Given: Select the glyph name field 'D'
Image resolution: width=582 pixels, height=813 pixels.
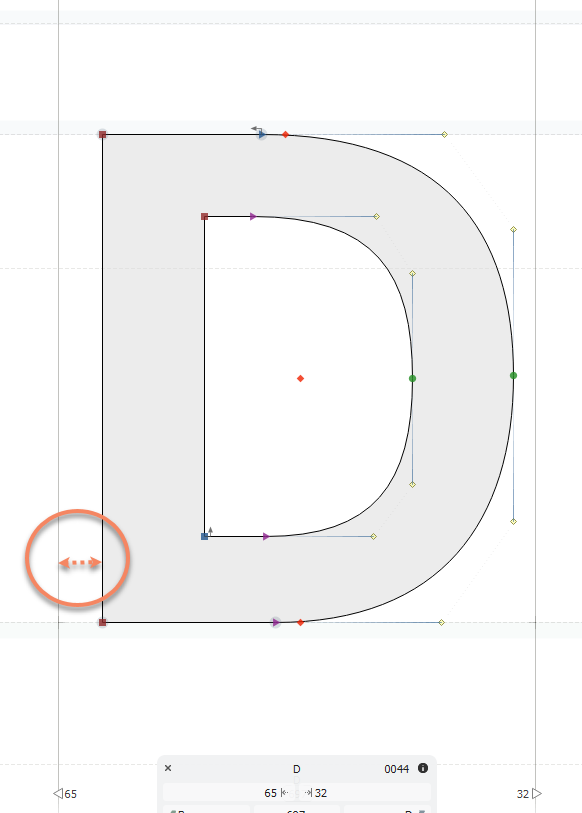Looking at the screenshot, I should point(297,769).
